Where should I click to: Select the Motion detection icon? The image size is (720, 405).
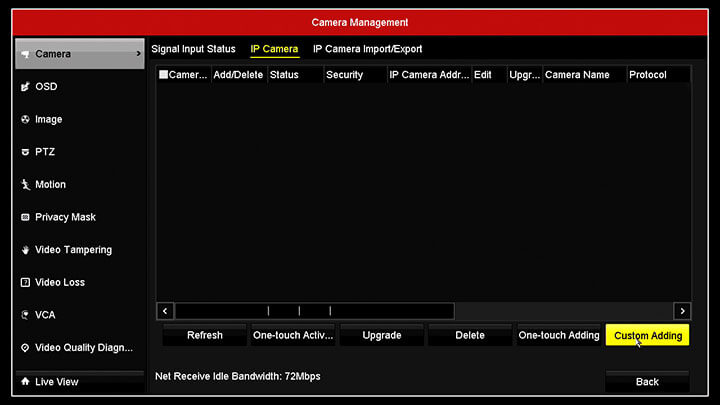pyautogui.click(x=25, y=185)
